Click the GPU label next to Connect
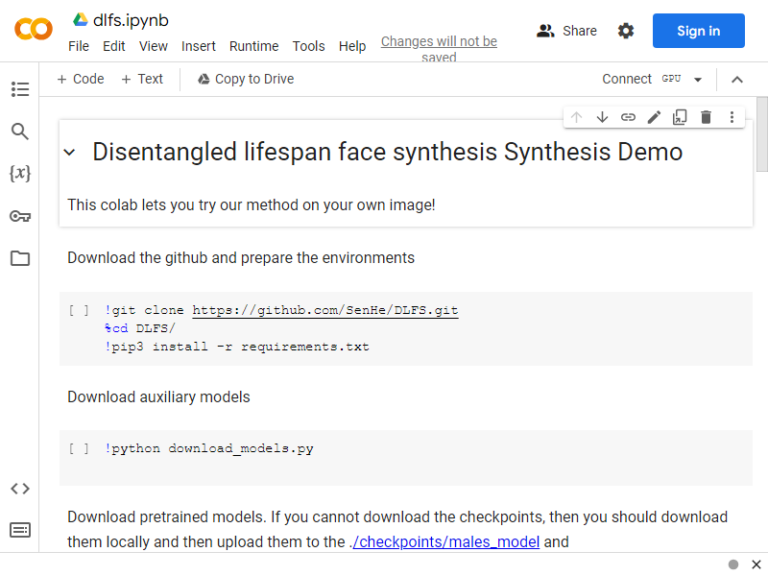 tap(671, 78)
